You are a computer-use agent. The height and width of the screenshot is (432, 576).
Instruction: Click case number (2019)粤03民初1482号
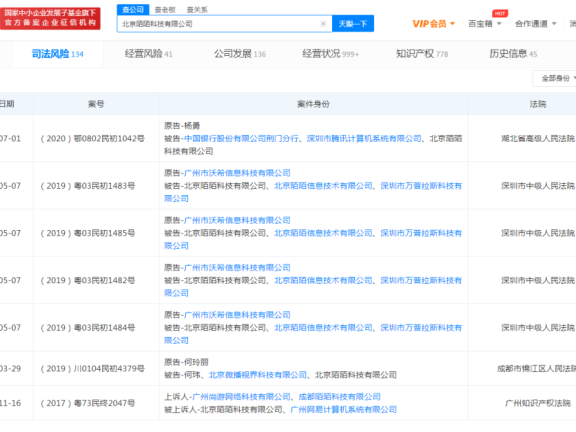[87, 280]
